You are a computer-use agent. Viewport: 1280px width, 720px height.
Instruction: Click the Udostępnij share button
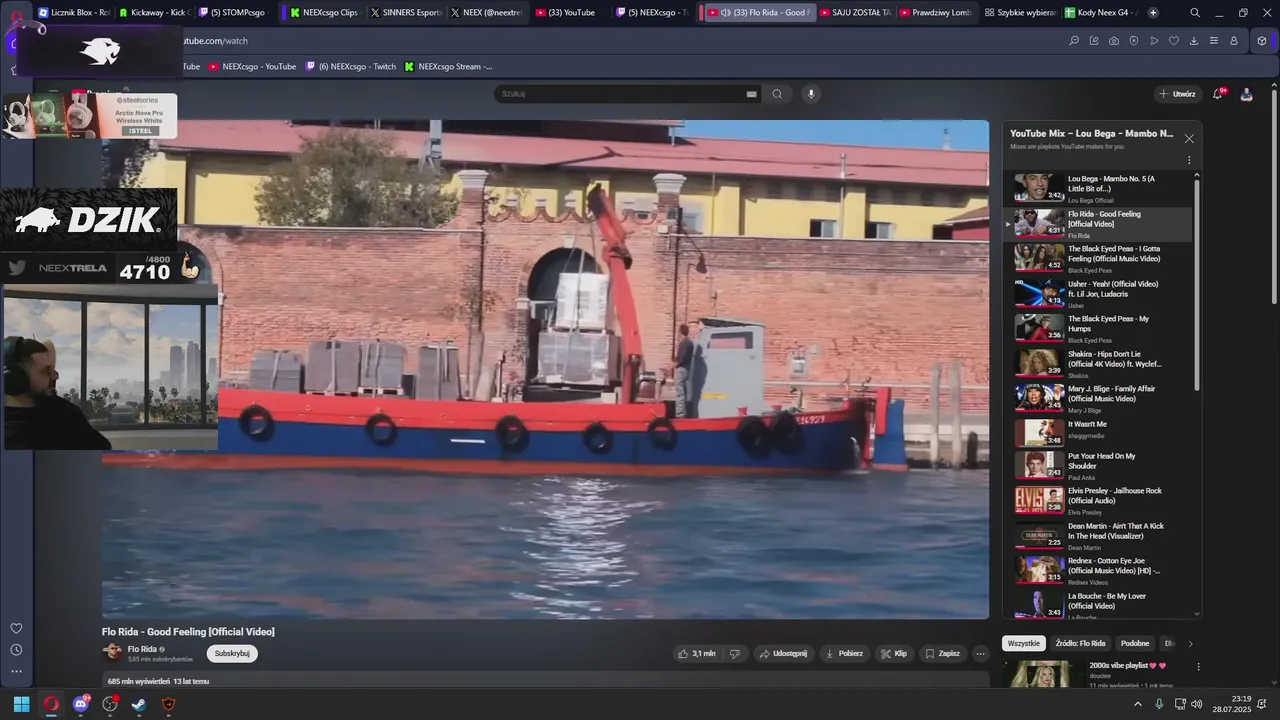(783, 654)
